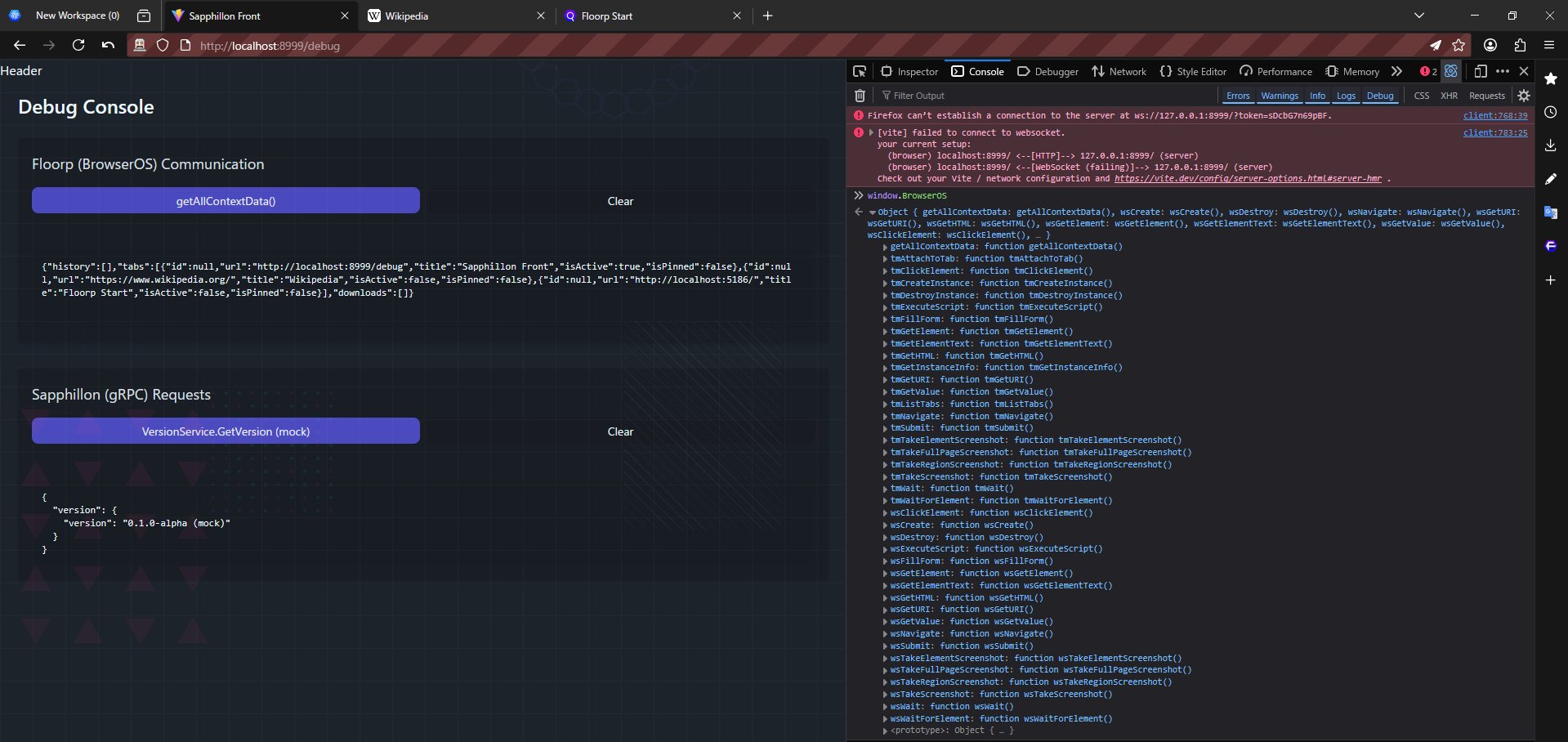
Task: Switch to the Memory tab
Action: [1352, 71]
